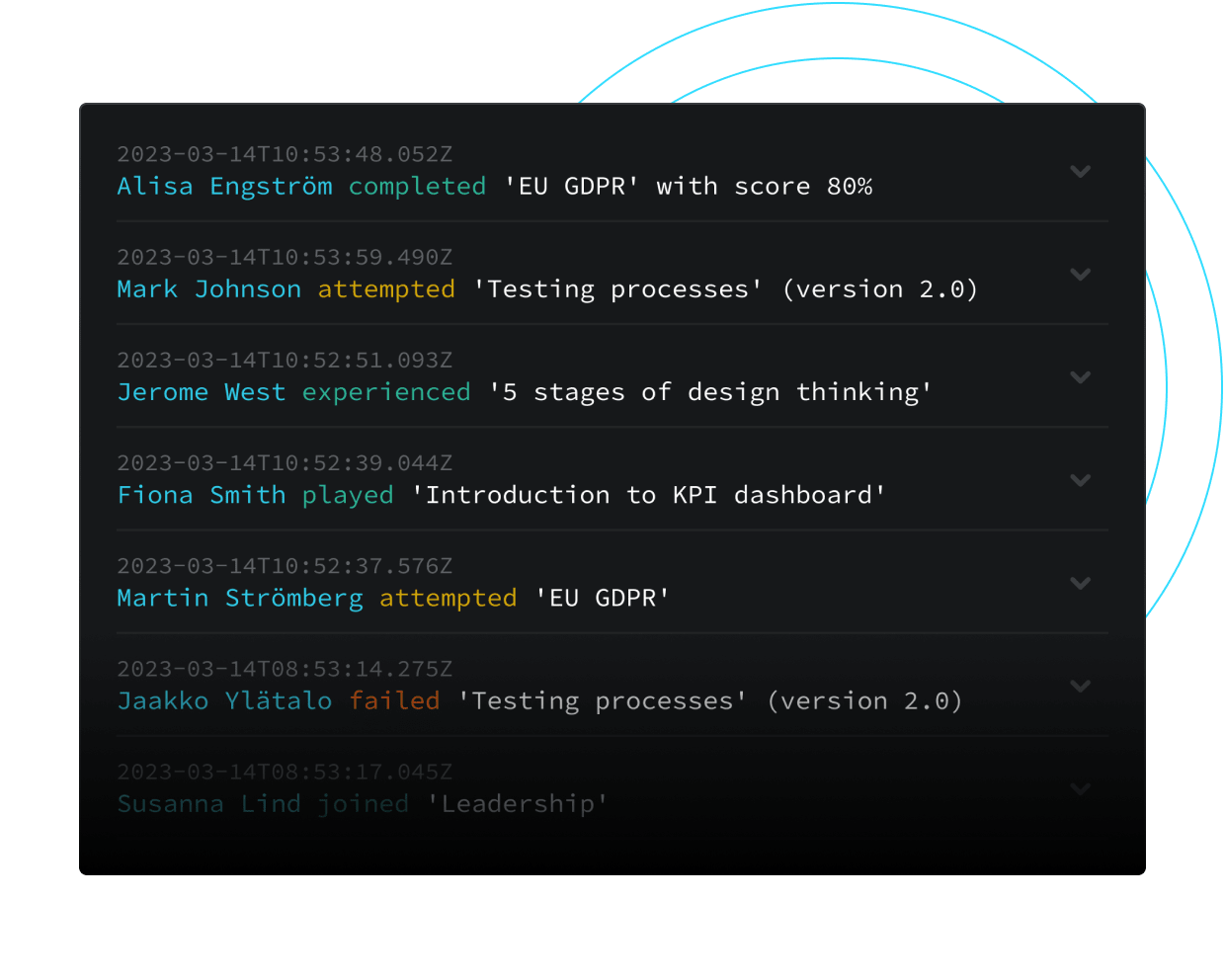Image resolution: width=1225 pixels, height=980 pixels.
Task: Click the verb 'played'
Action: (348, 495)
